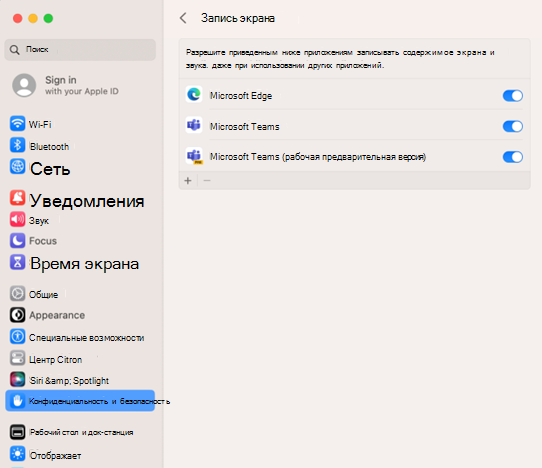Click the Microsoft Teams label
This screenshot has width=542, height=468.
point(245,127)
